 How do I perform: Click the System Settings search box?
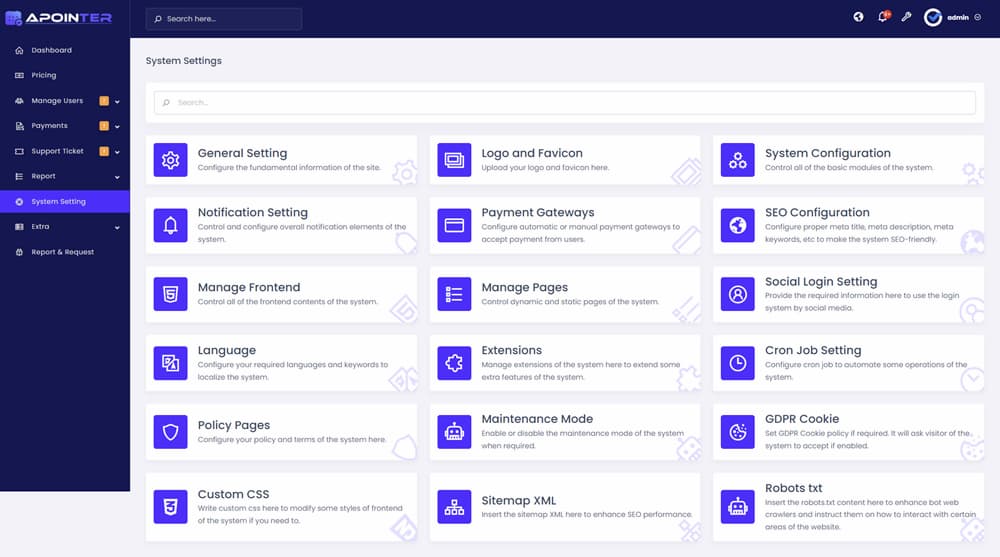tap(564, 102)
